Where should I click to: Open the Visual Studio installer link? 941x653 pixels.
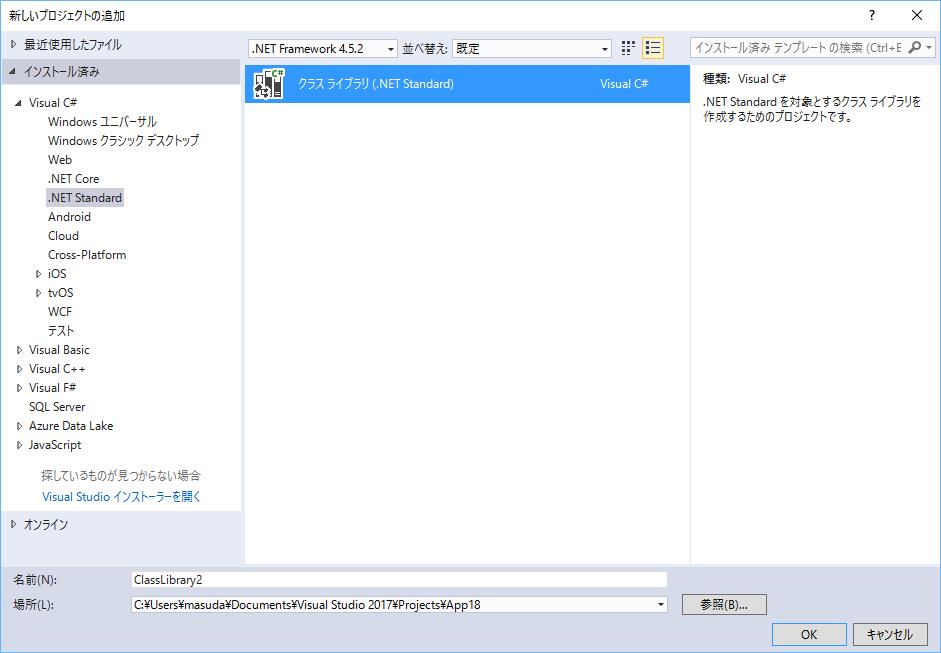tap(121, 496)
